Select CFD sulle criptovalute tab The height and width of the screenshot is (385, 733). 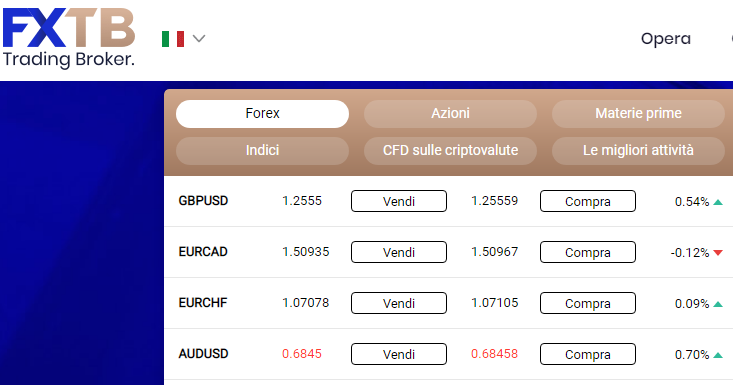[x=450, y=150]
